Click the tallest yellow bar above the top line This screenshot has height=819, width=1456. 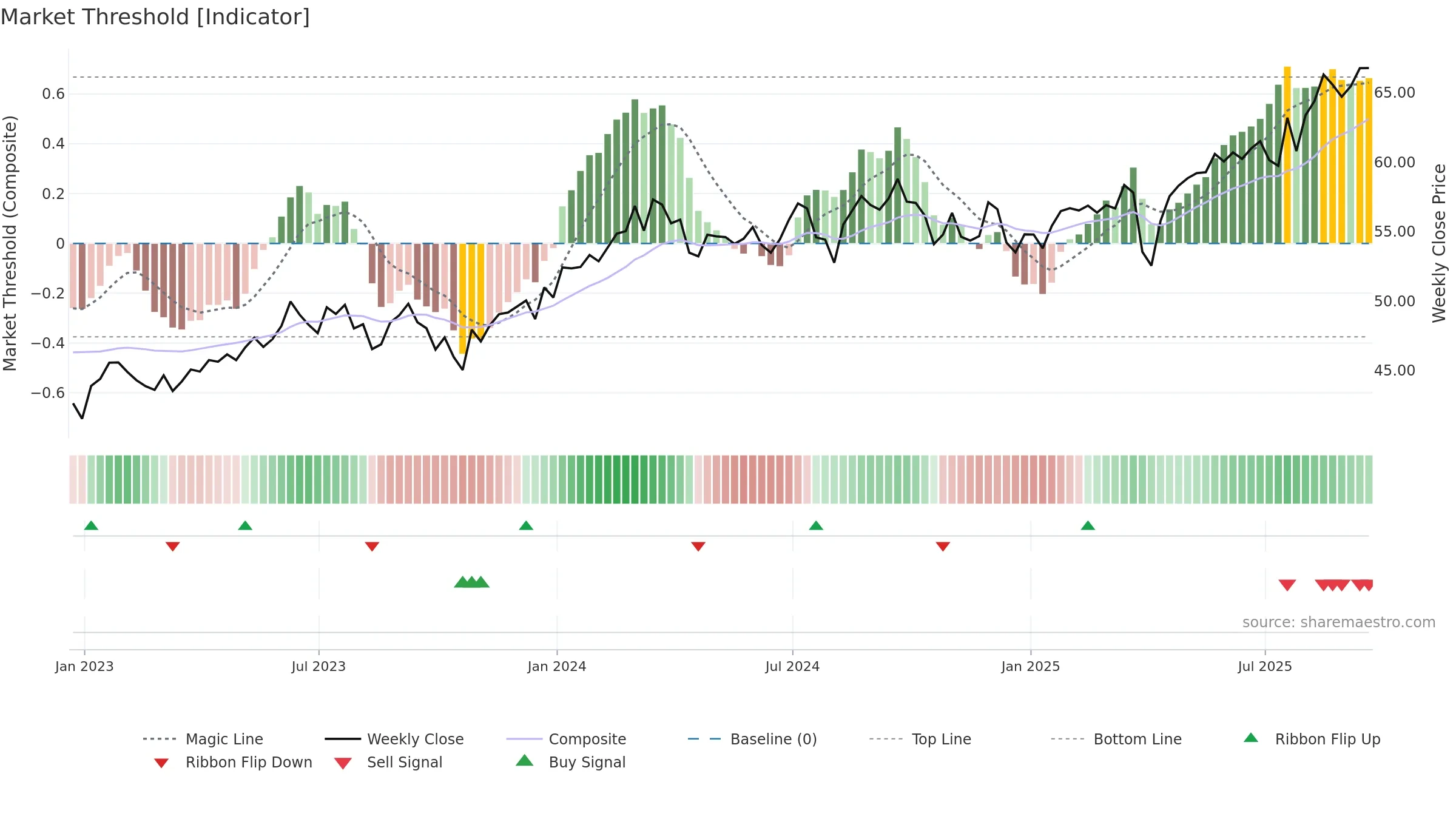(x=1287, y=155)
